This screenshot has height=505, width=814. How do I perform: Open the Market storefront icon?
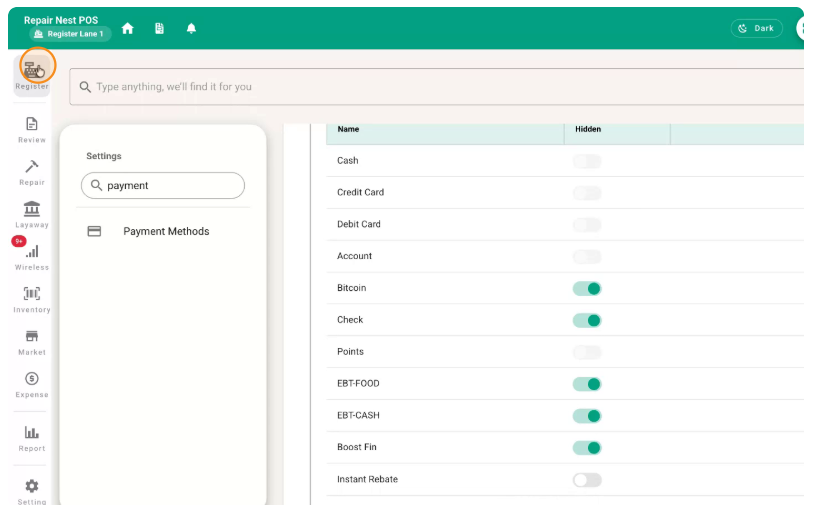pyautogui.click(x=32, y=336)
